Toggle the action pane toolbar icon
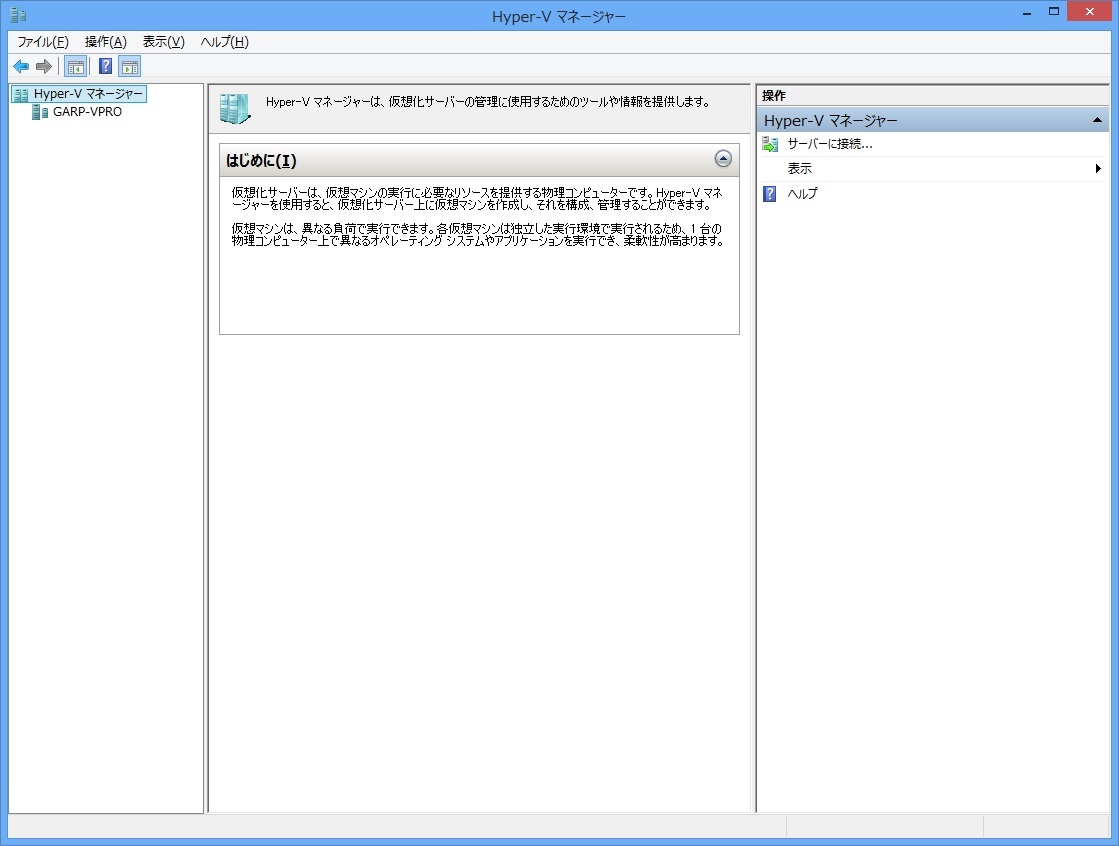The width and height of the screenshot is (1119, 846). (x=130, y=66)
